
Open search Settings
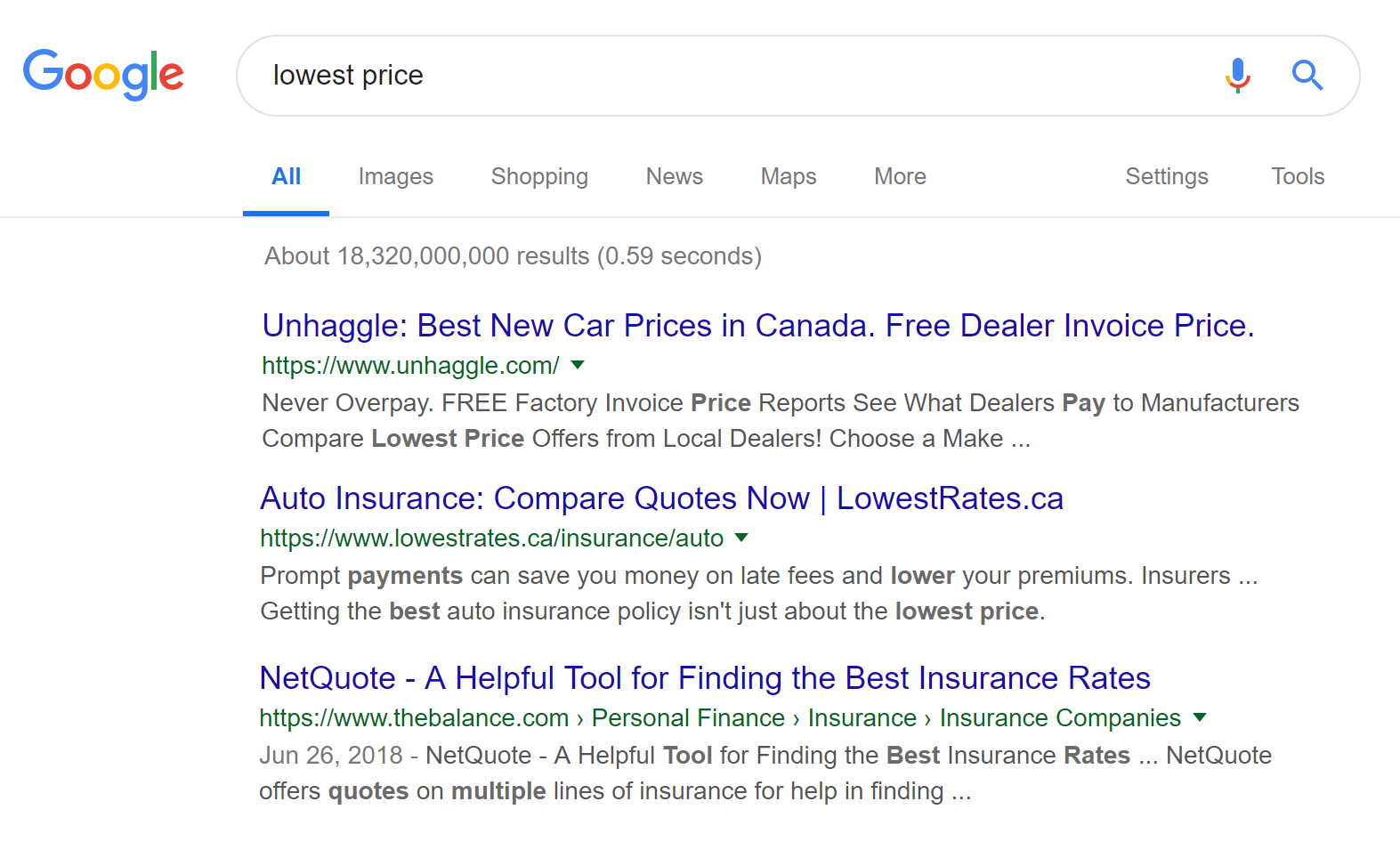1167,176
